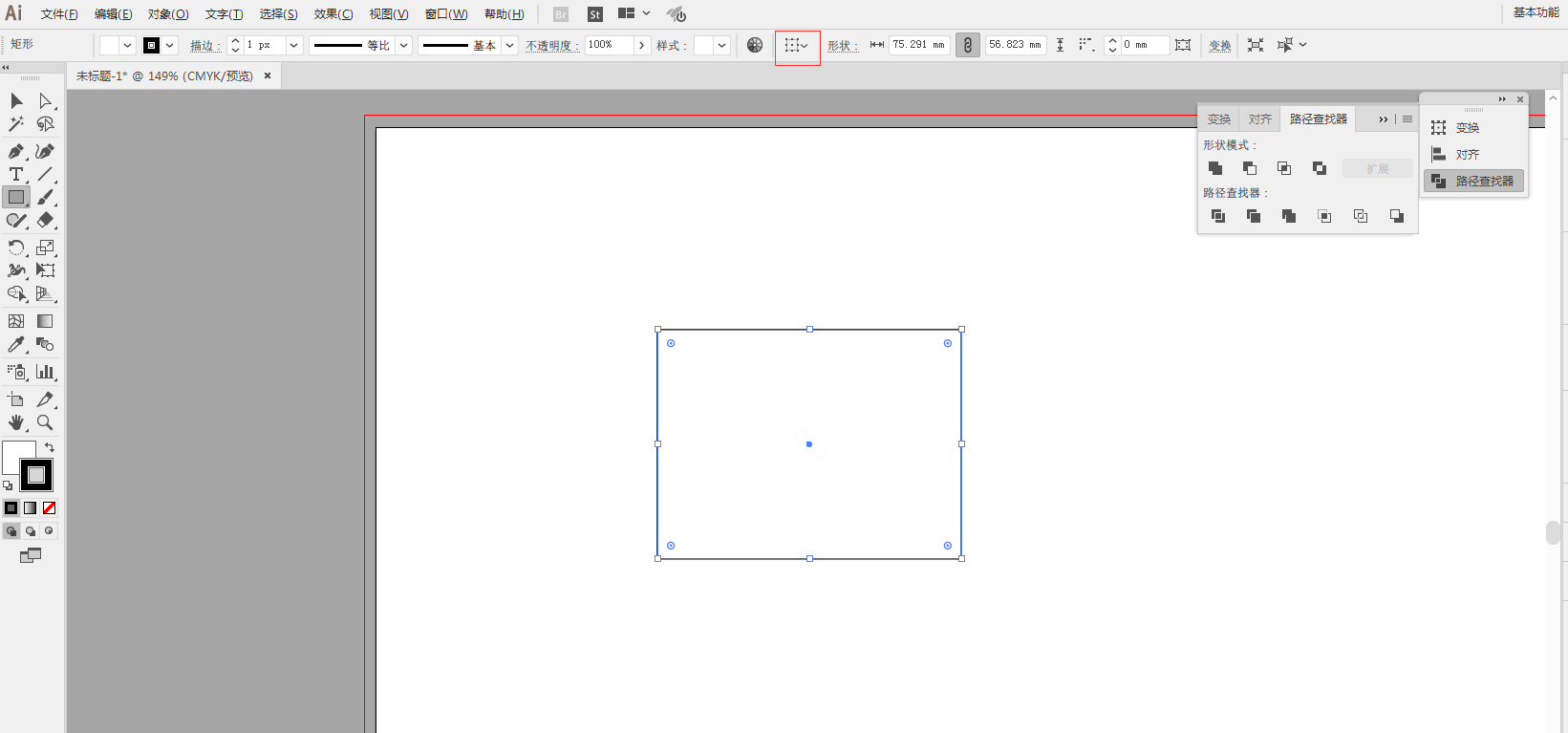
Task: Select the Mesh tool
Action: pyautogui.click(x=16, y=321)
